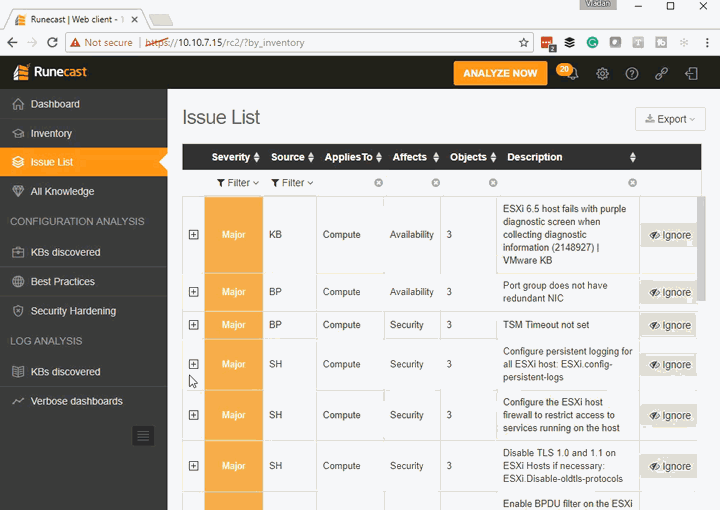The width and height of the screenshot is (720, 510).
Task: Open the red extension icon with badge
Action: [548, 44]
